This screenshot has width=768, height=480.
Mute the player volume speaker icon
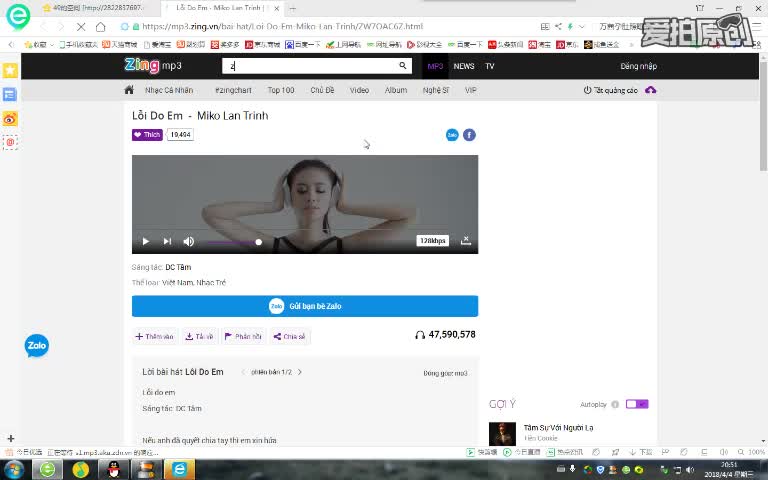pos(188,241)
